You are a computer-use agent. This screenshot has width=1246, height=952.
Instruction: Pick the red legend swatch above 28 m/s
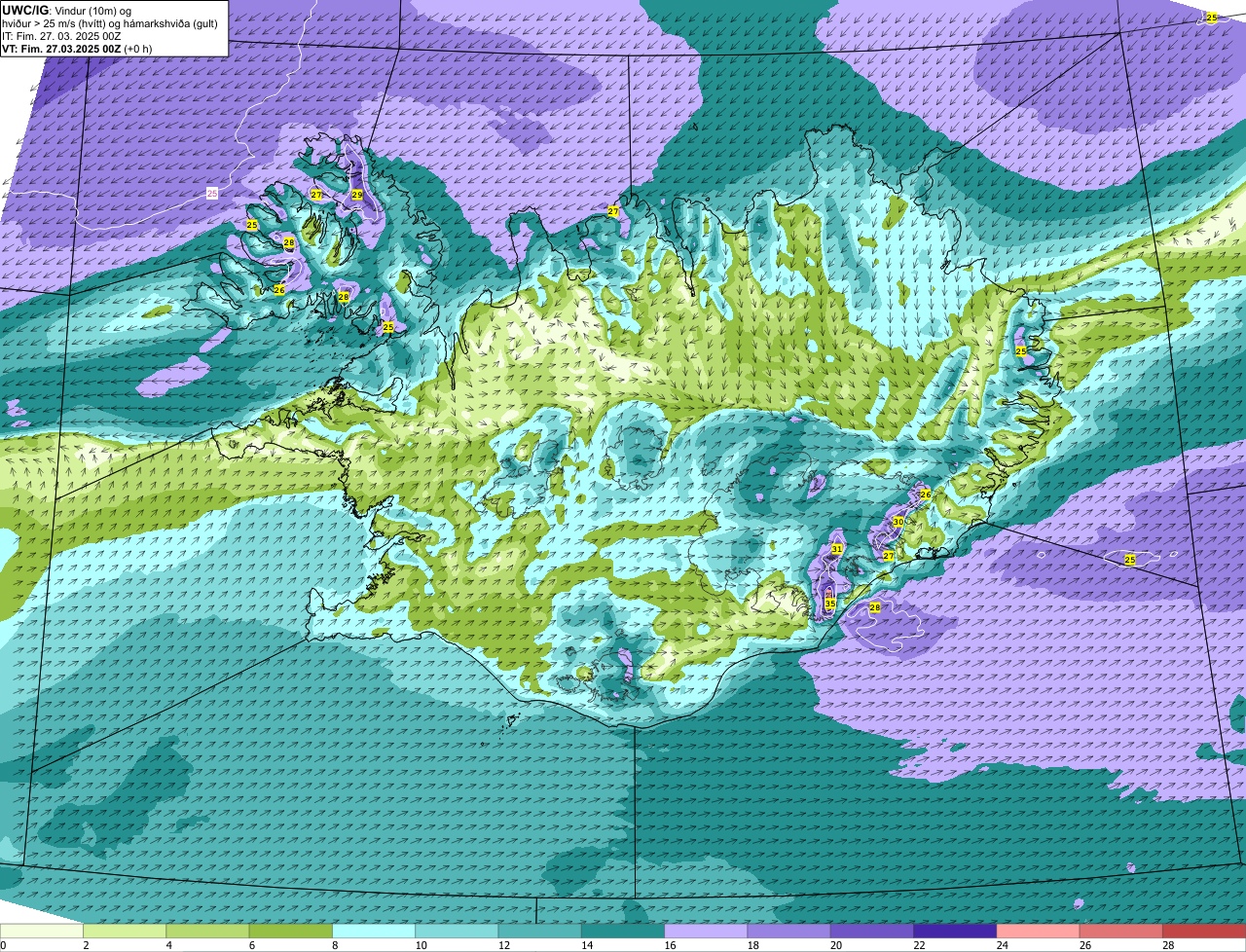[x=1204, y=931]
